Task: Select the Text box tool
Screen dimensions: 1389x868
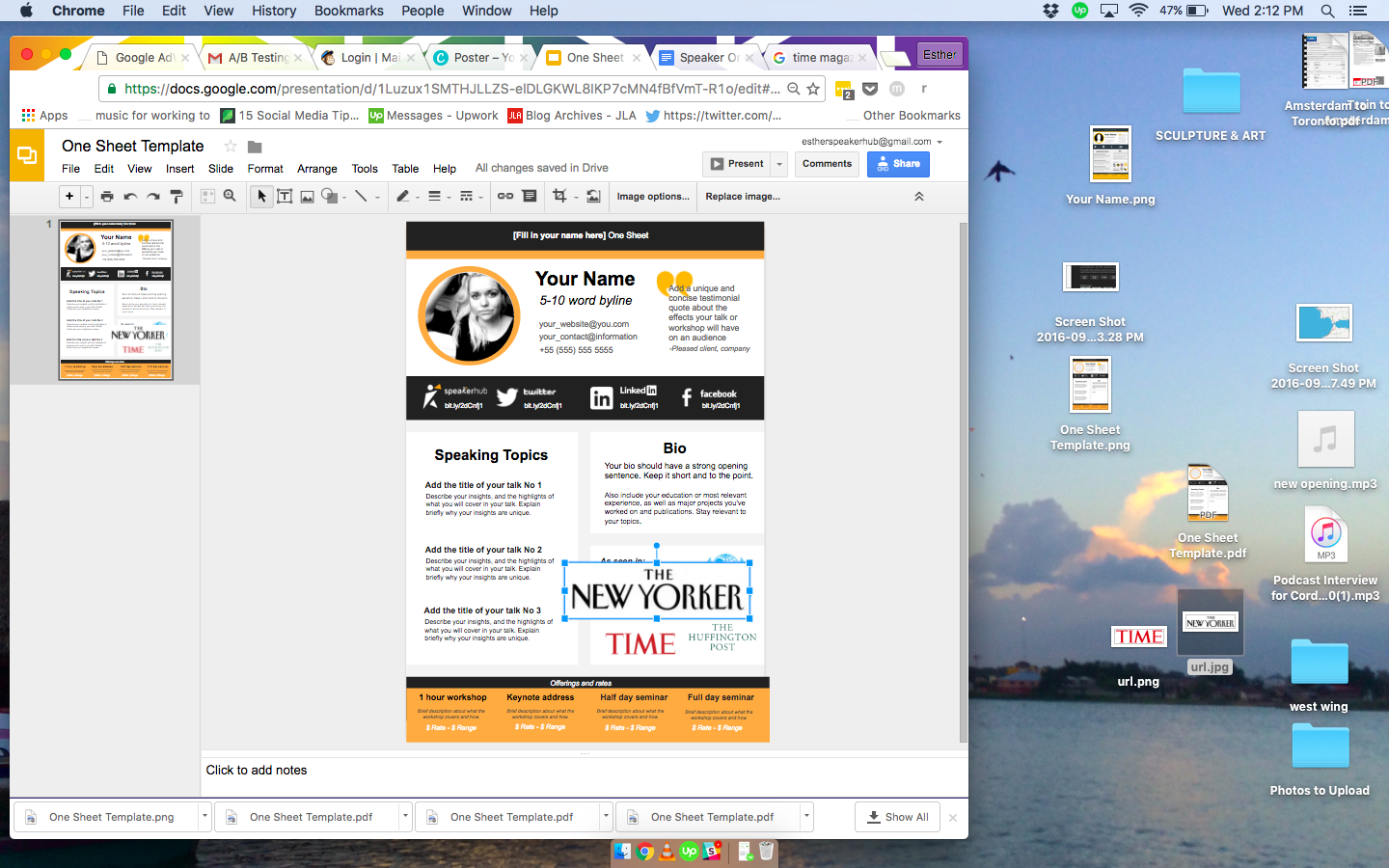Action: (x=285, y=196)
